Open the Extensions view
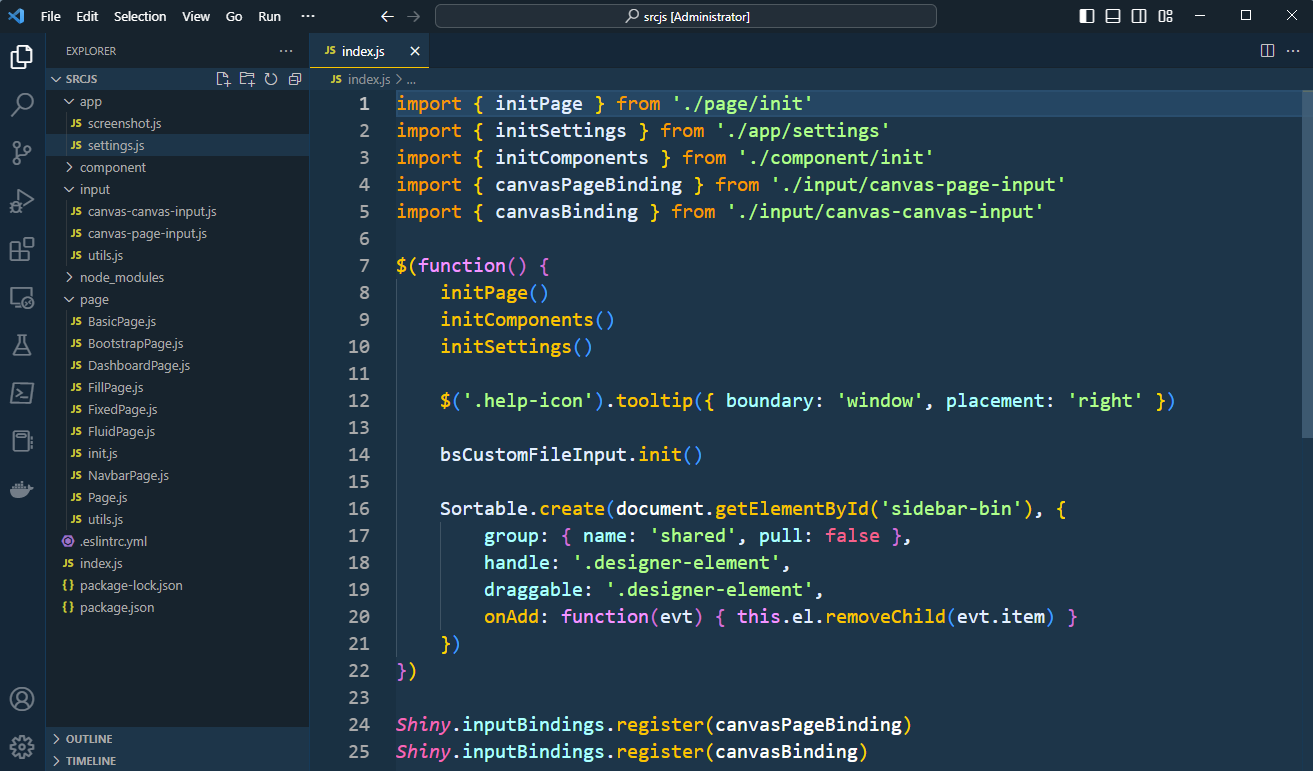This screenshot has width=1313, height=771. point(22,249)
